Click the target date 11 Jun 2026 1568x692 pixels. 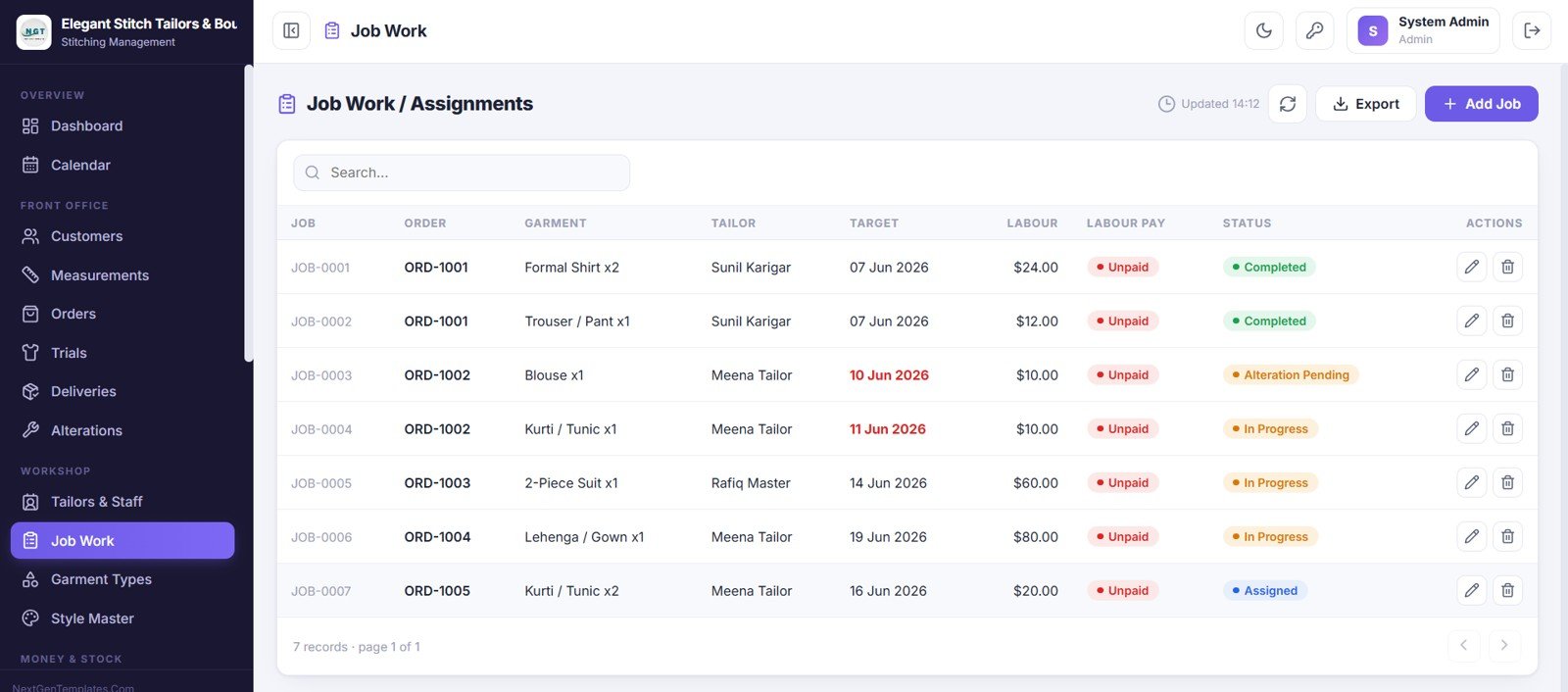[x=887, y=429]
